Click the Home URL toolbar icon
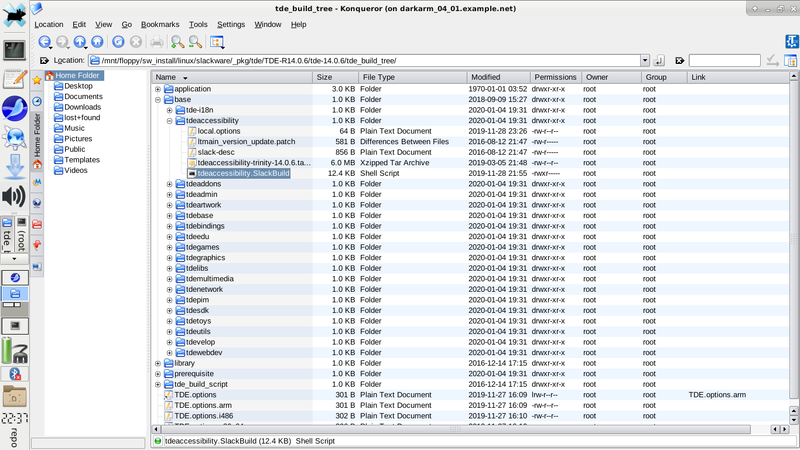 (97, 42)
